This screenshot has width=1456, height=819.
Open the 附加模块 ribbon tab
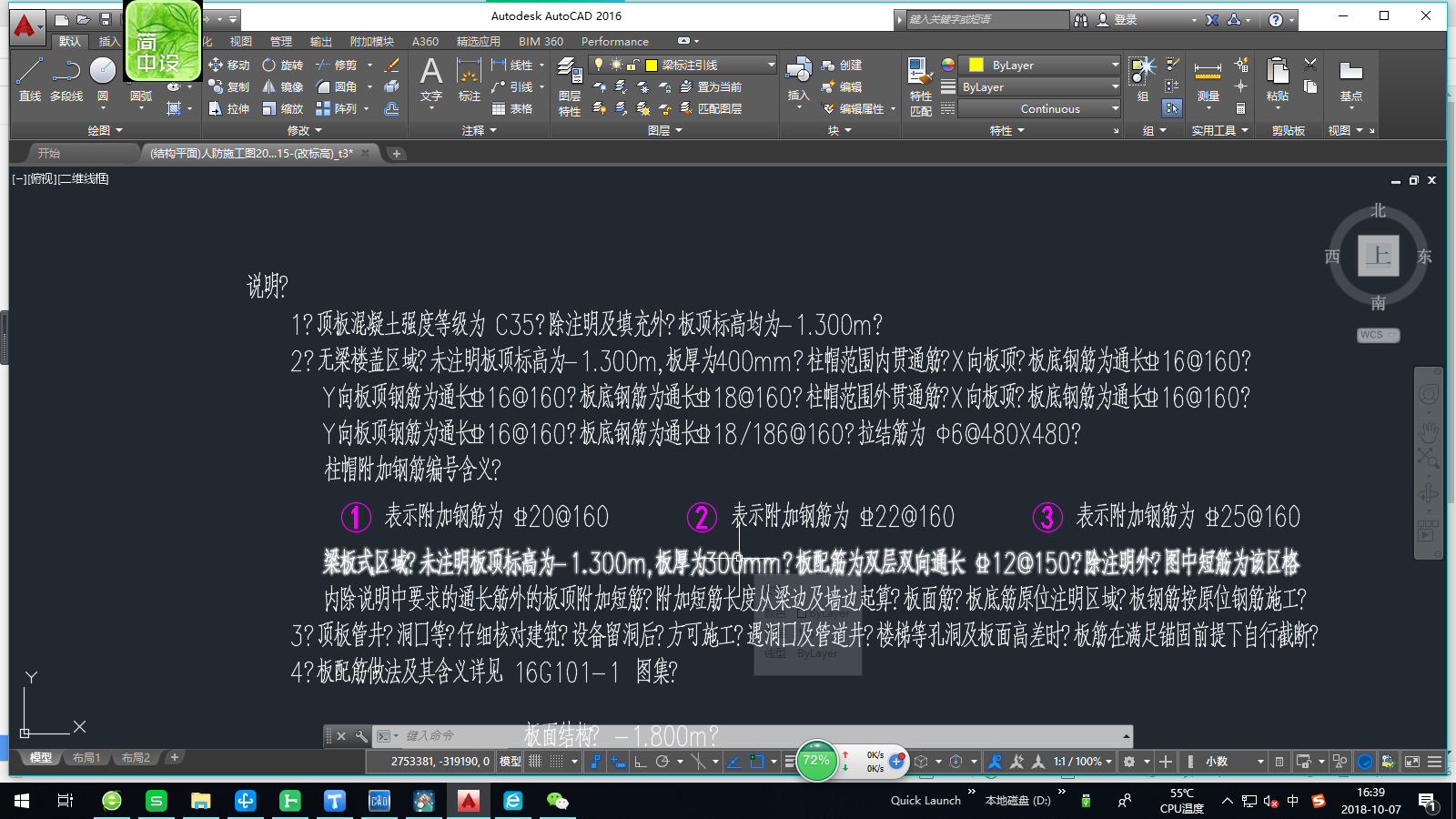372,42
